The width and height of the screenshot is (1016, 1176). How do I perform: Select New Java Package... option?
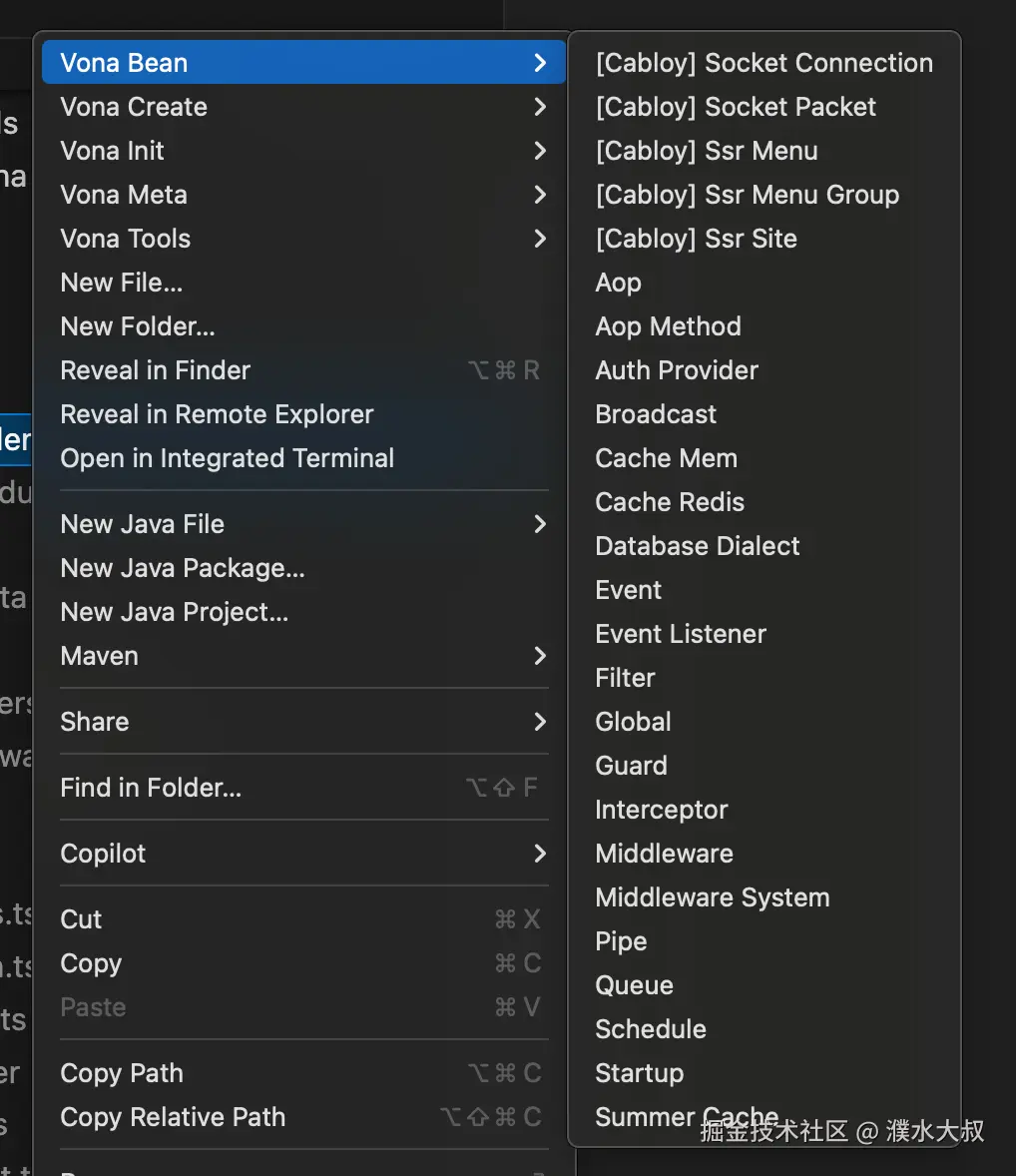tap(183, 568)
